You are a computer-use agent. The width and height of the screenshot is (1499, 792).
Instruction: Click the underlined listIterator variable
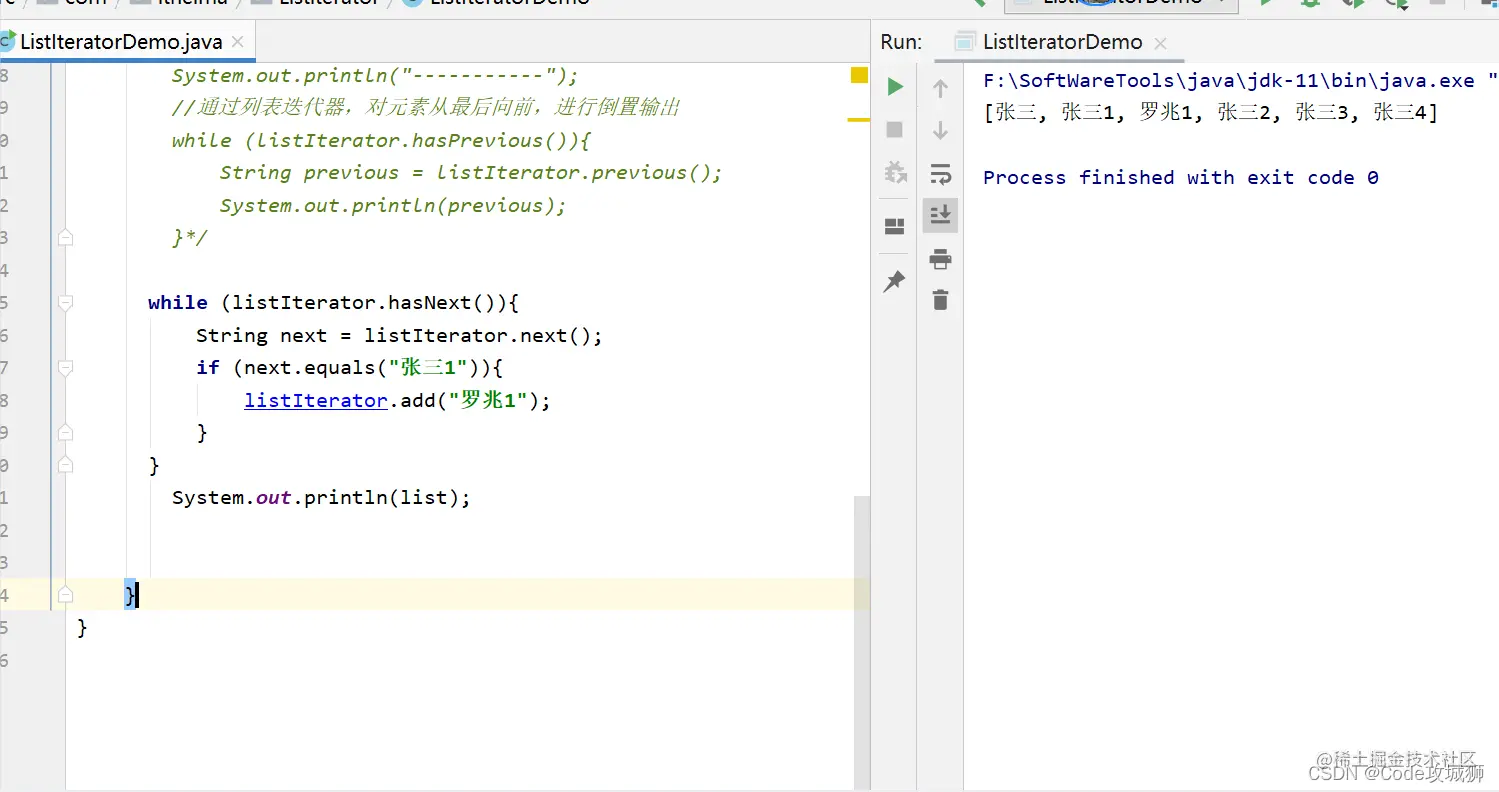pos(316,400)
